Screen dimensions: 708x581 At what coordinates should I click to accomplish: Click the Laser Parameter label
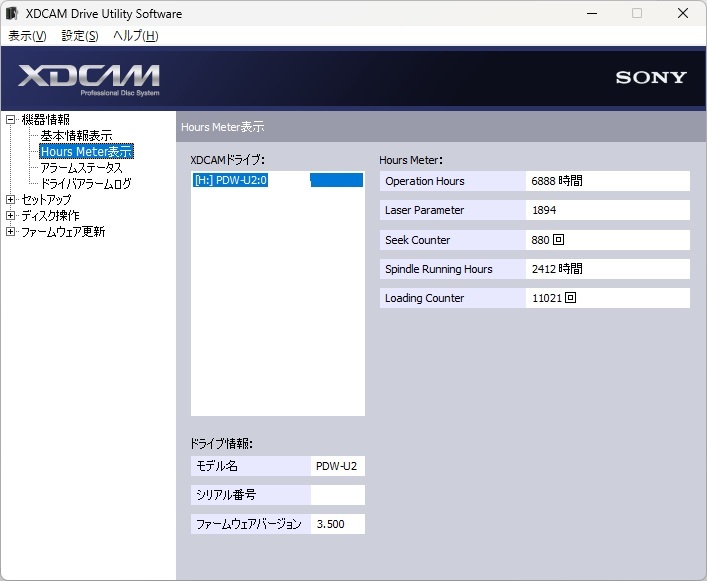pos(452,210)
